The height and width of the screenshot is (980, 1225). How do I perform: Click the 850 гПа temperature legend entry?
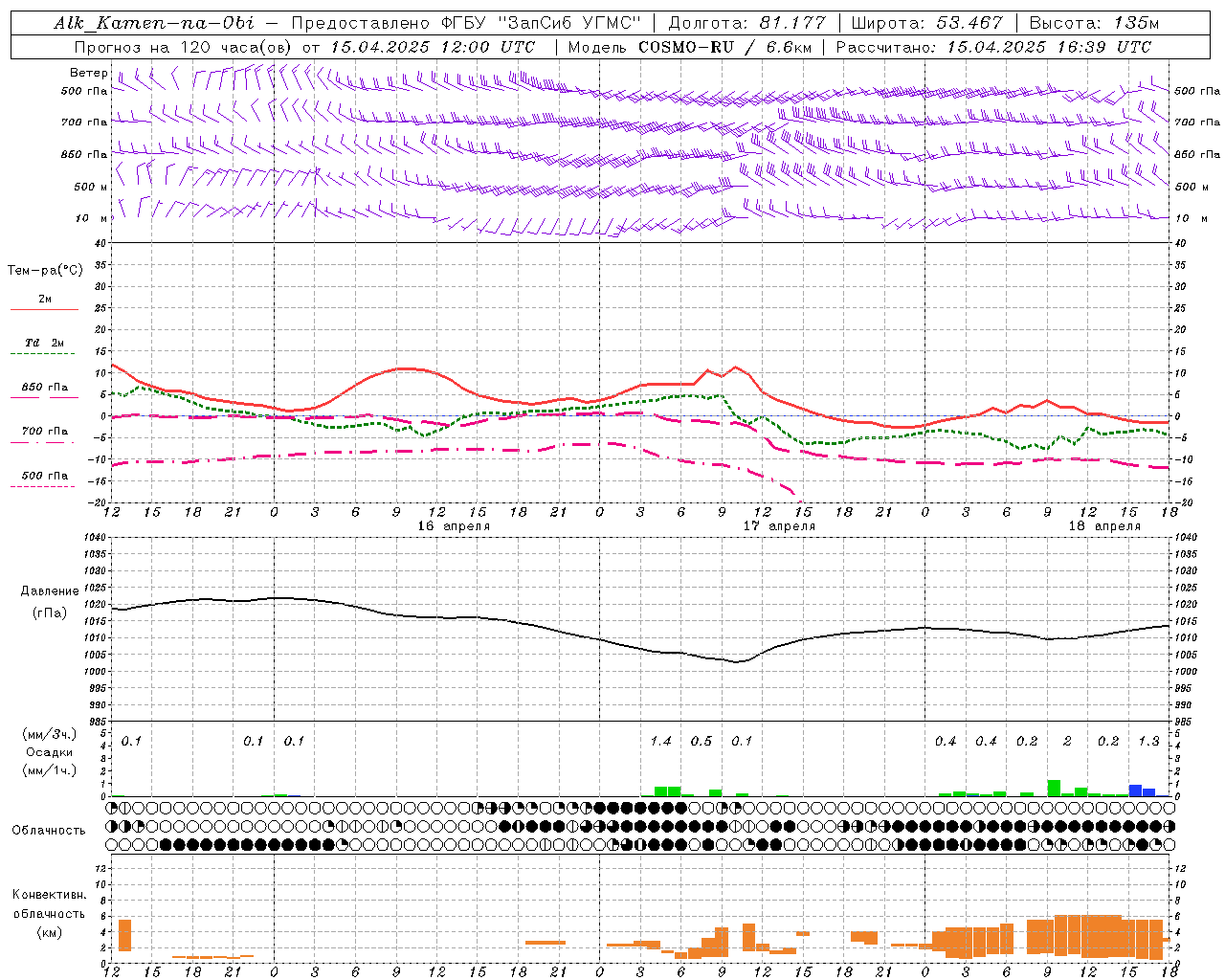45,388
